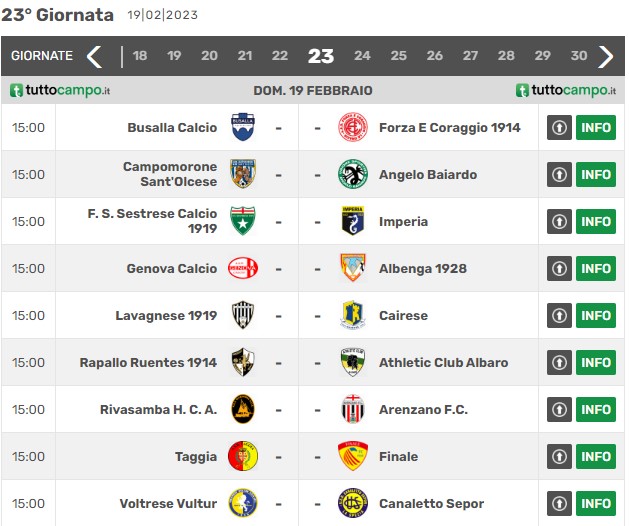629x526 pixels.
Task: Open INFO for Voltrese Vultur match
Action: pos(596,503)
